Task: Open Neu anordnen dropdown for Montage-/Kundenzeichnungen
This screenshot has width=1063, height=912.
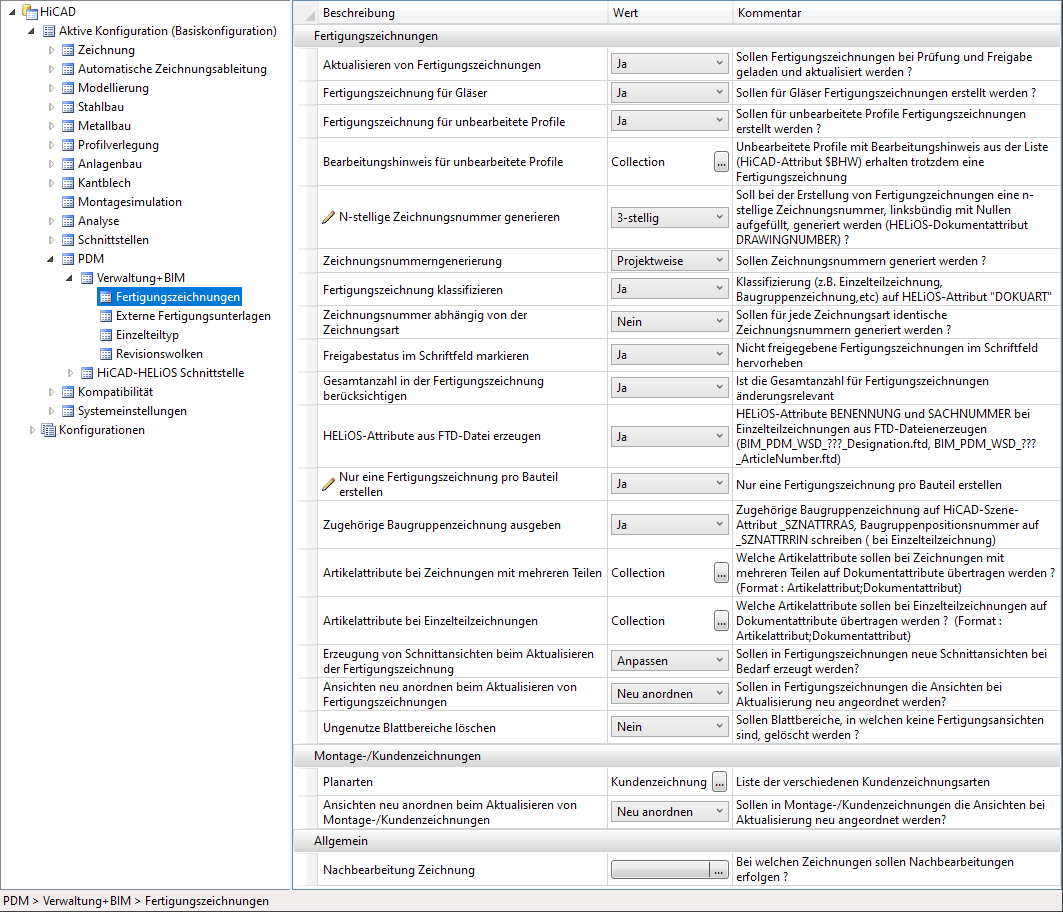Action: click(669, 812)
